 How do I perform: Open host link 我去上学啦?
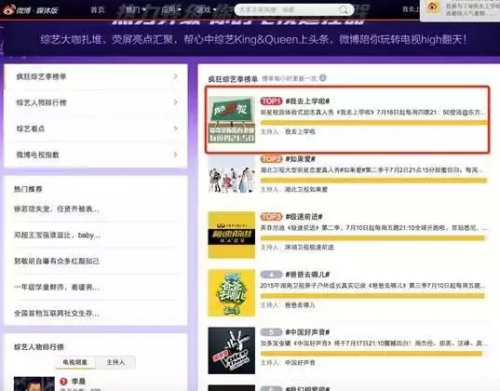pyautogui.click(x=300, y=132)
